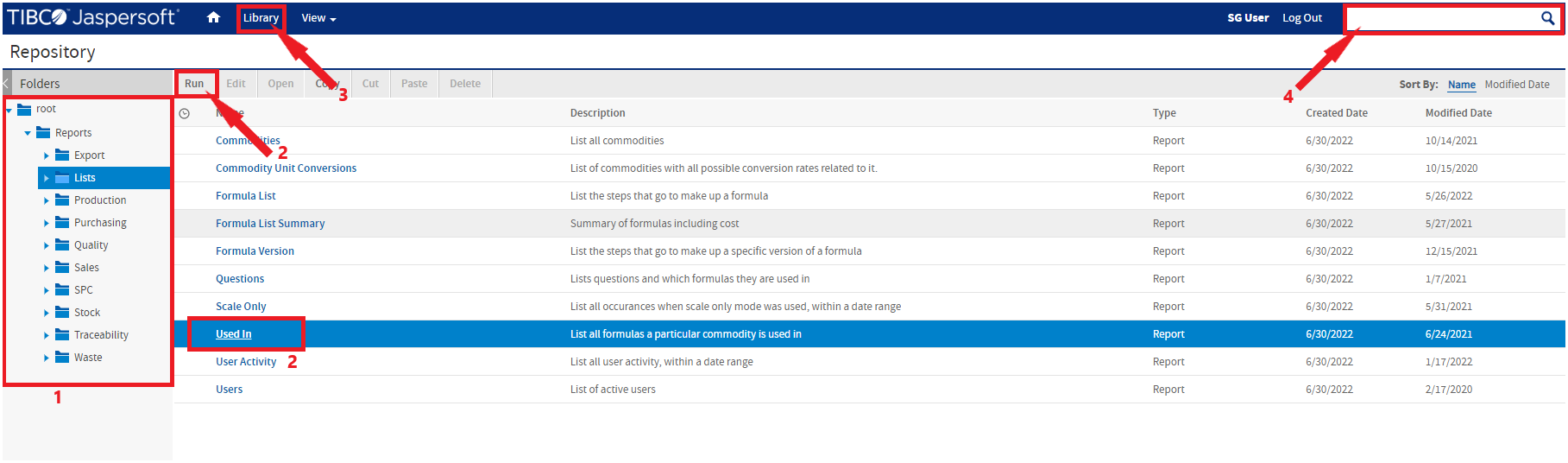The height and width of the screenshot is (463, 1568).
Task: Click the scheduled clock column icon
Action: 184,113
